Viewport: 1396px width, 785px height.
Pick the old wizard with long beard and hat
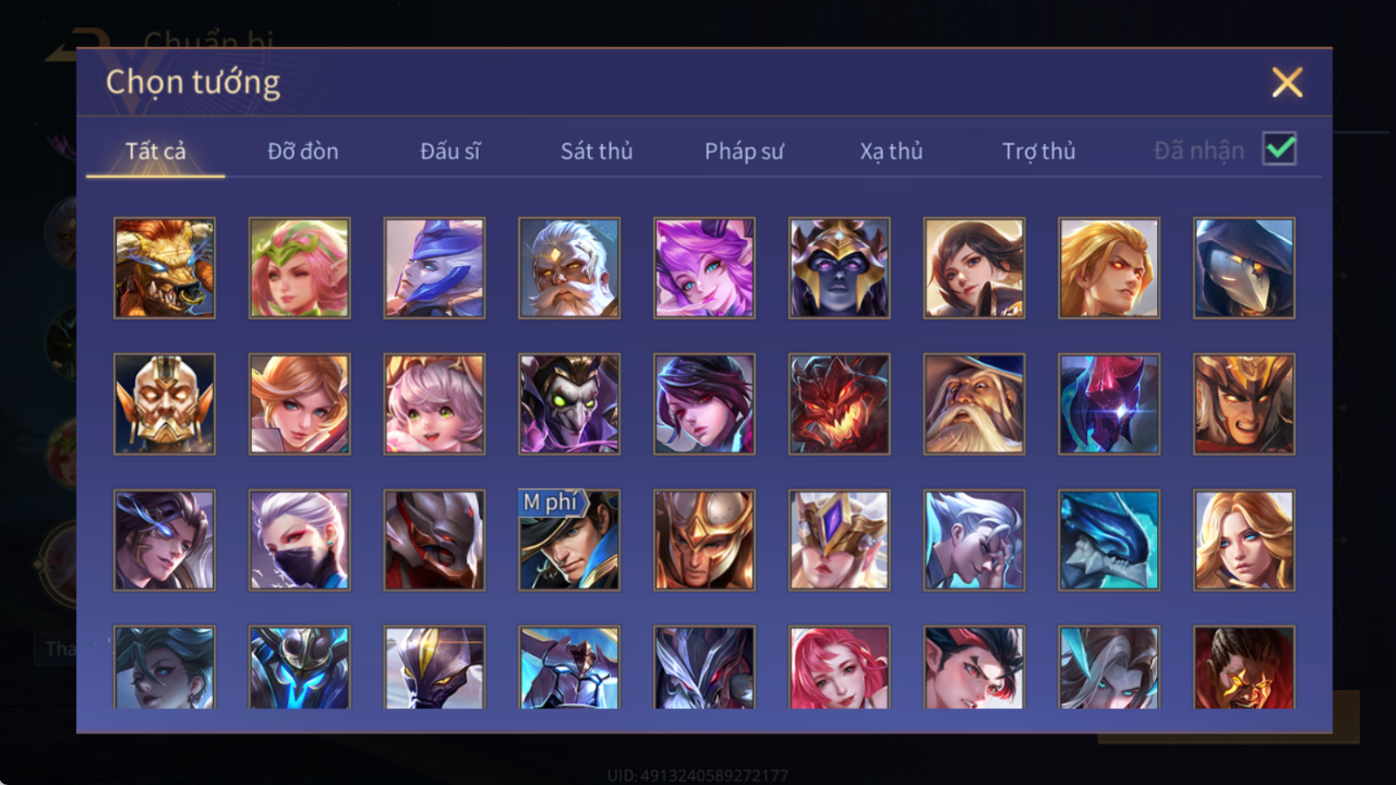point(974,404)
